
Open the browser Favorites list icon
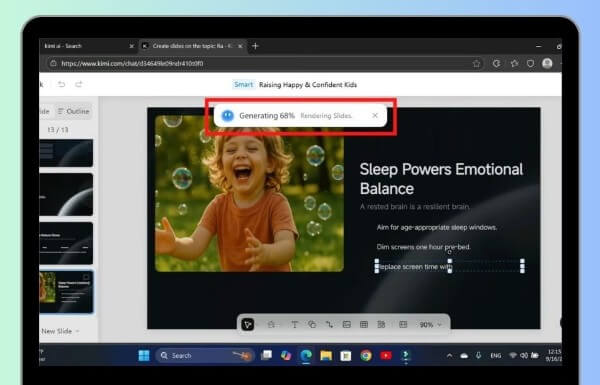coord(514,64)
